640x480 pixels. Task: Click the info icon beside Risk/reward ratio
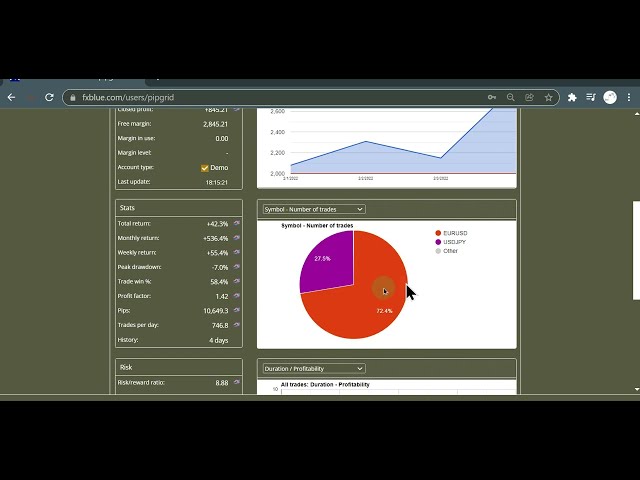coord(237,383)
